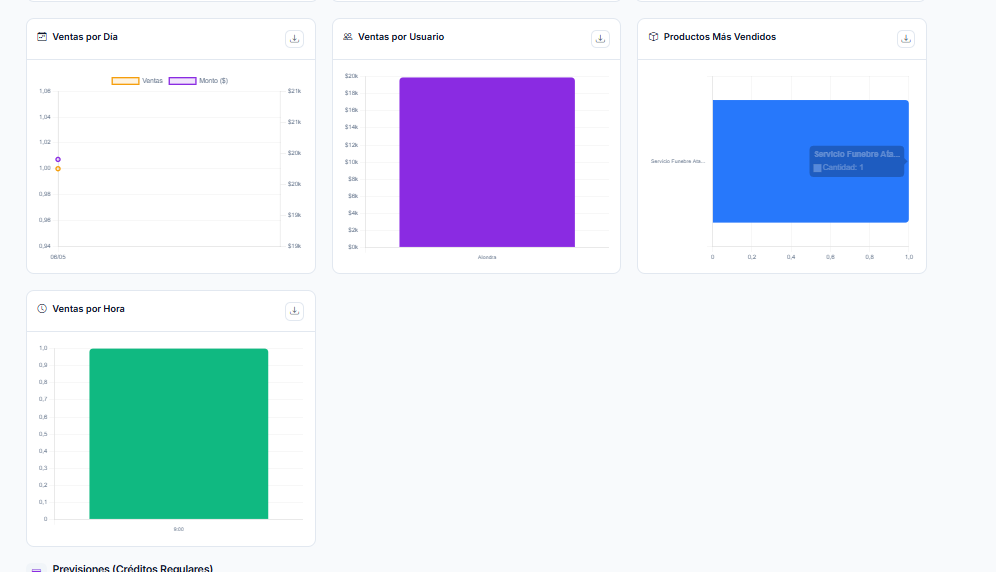This screenshot has width=996, height=572.
Task: Click the purple Monto data point
Action: 58,160
